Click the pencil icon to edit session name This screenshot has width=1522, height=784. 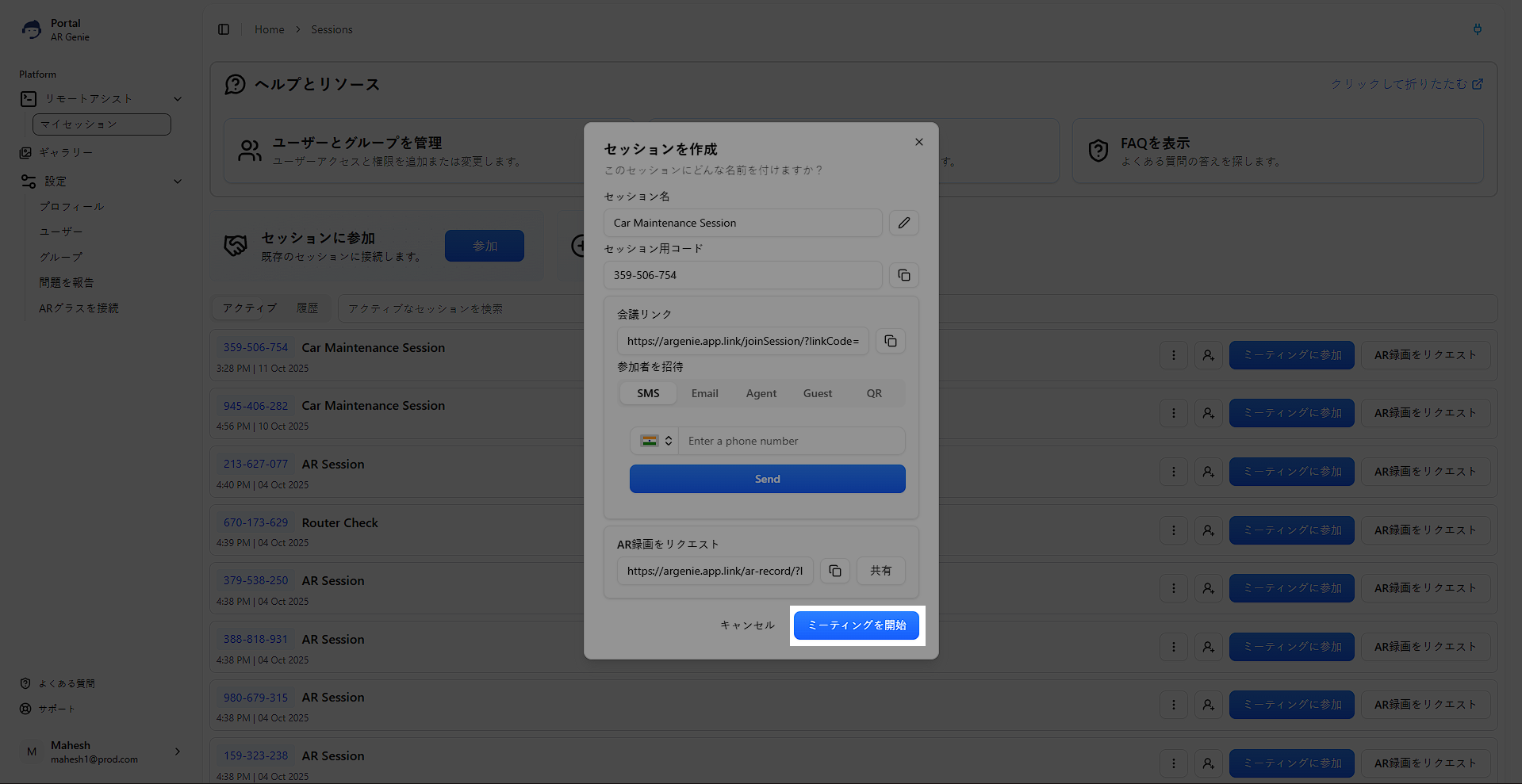pyautogui.click(x=903, y=223)
